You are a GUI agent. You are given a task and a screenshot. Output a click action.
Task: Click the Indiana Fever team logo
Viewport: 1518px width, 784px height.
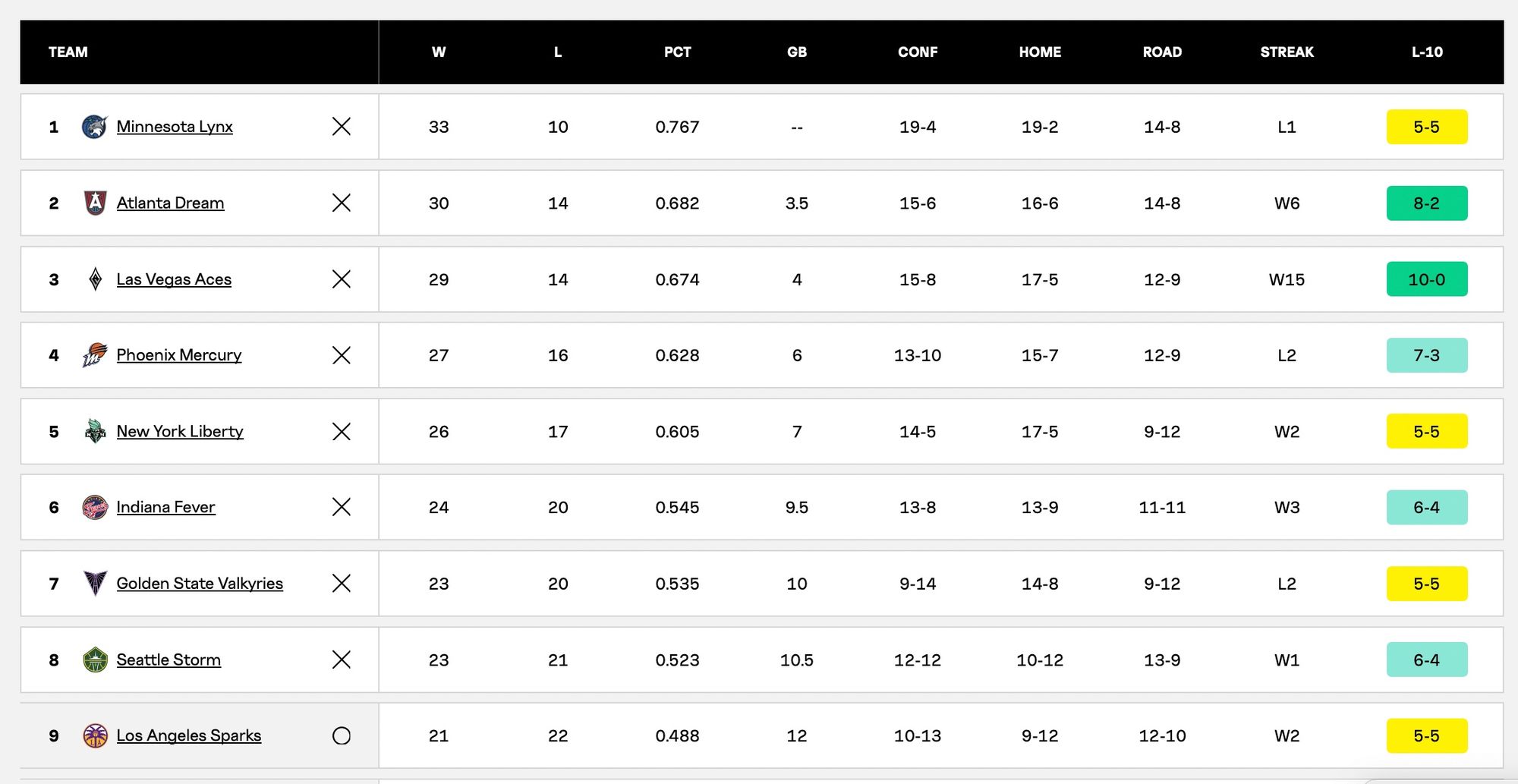(x=95, y=507)
